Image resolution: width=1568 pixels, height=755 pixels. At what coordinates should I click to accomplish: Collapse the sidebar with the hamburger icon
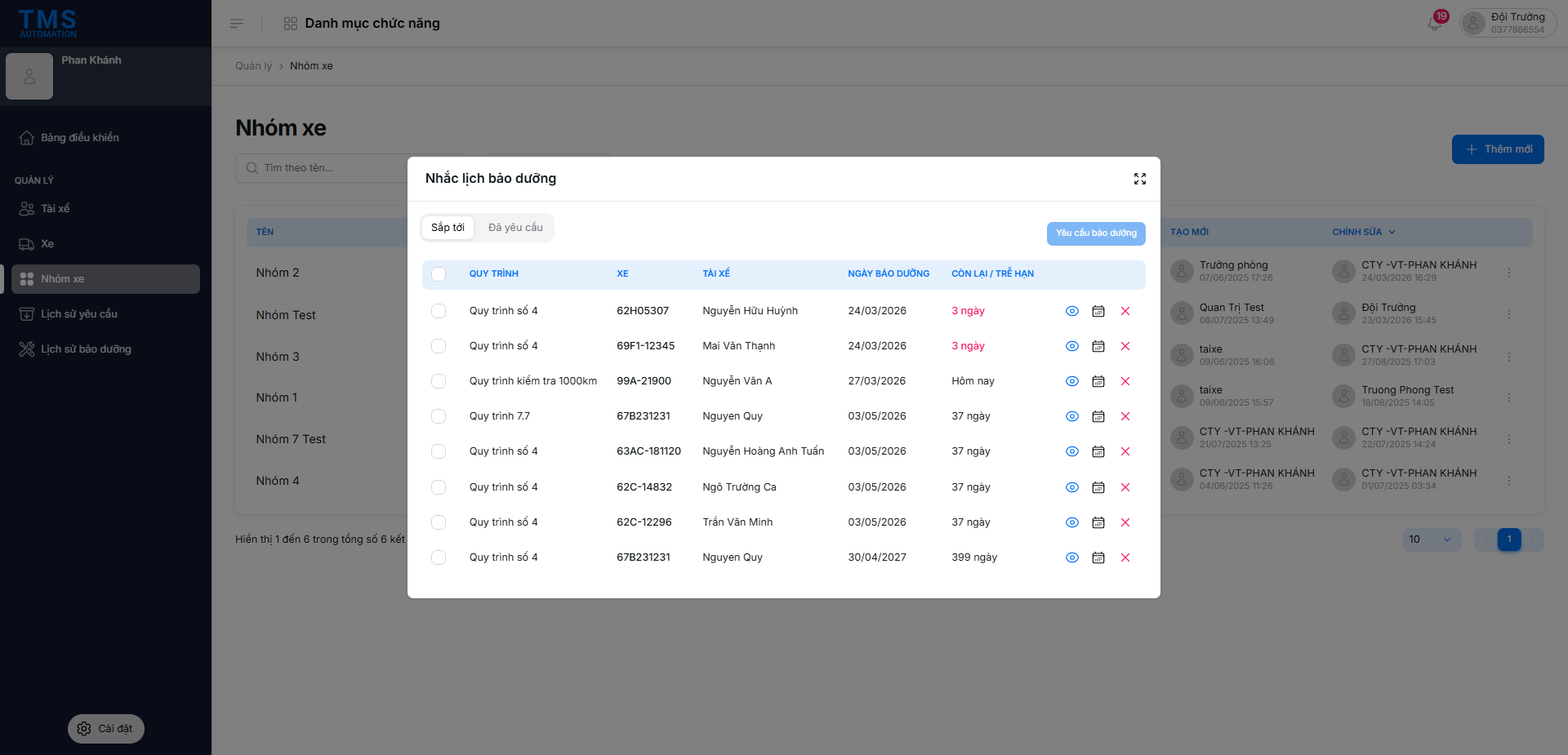pos(237,24)
